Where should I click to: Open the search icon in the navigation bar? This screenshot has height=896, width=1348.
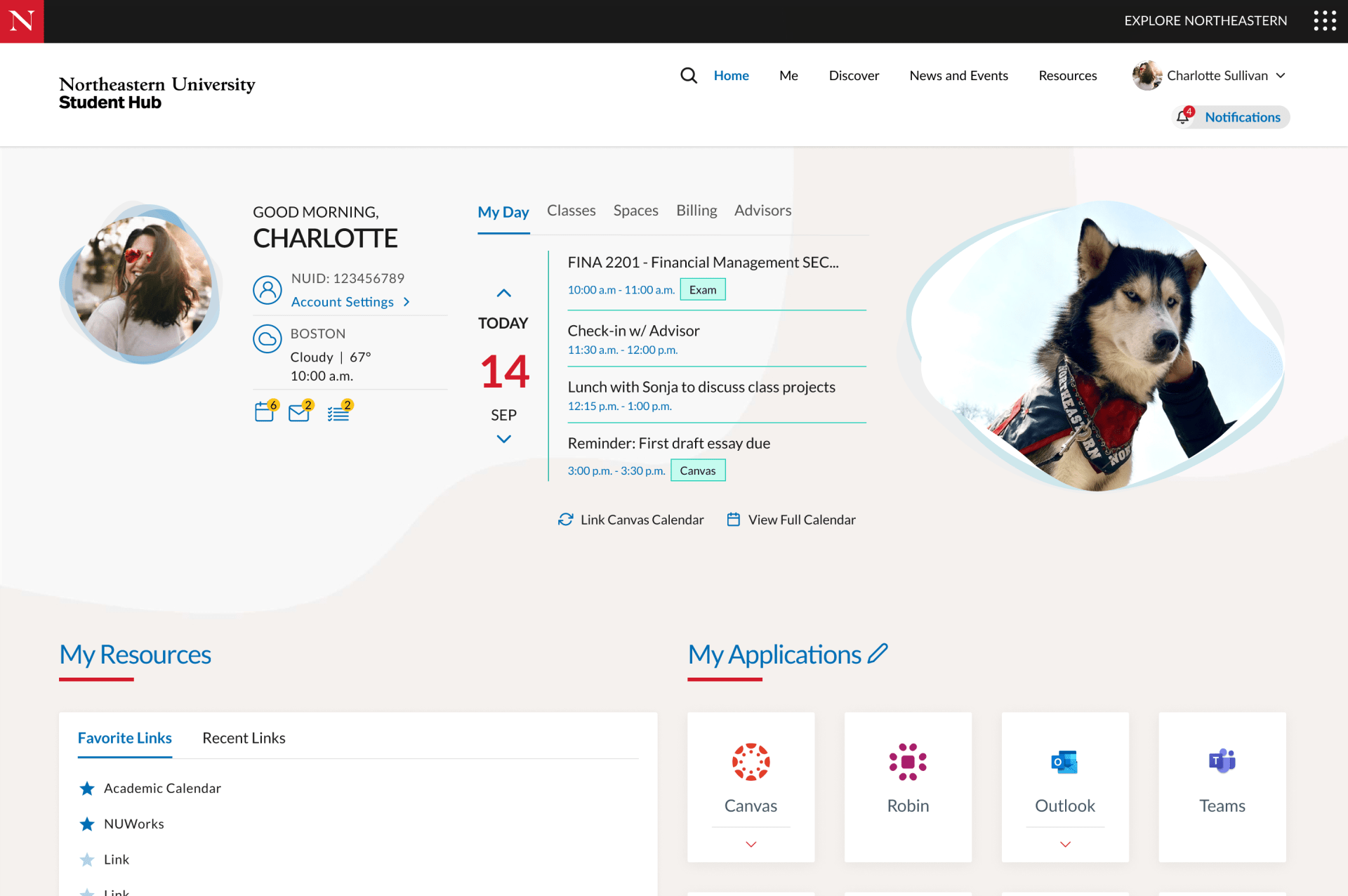click(x=689, y=75)
